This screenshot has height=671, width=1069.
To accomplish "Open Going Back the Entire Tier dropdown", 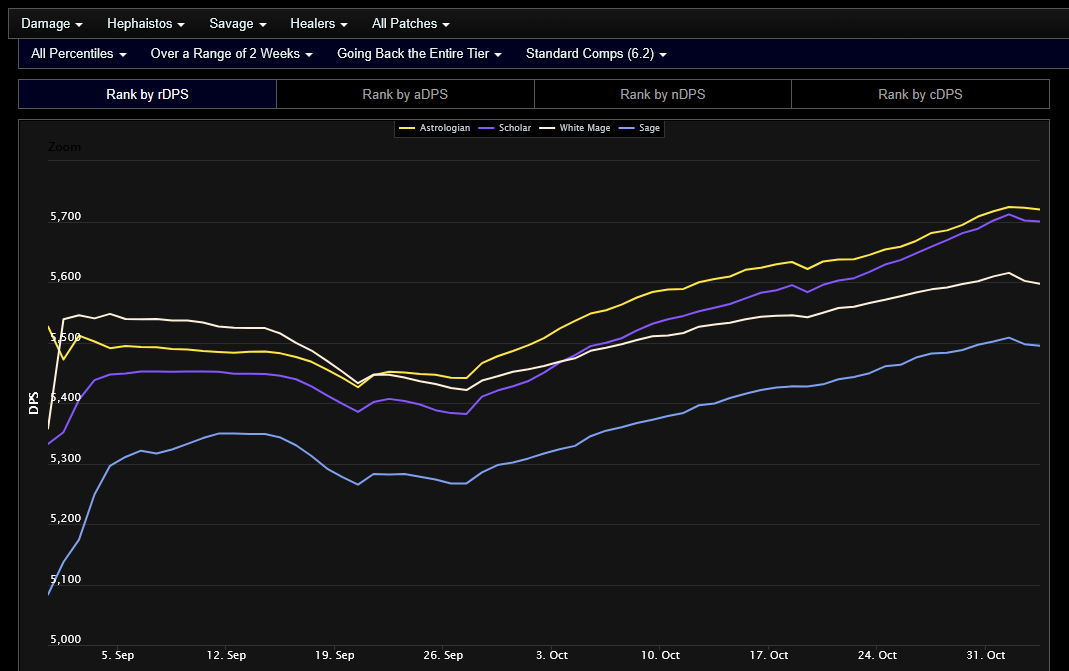I will click(419, 54).
